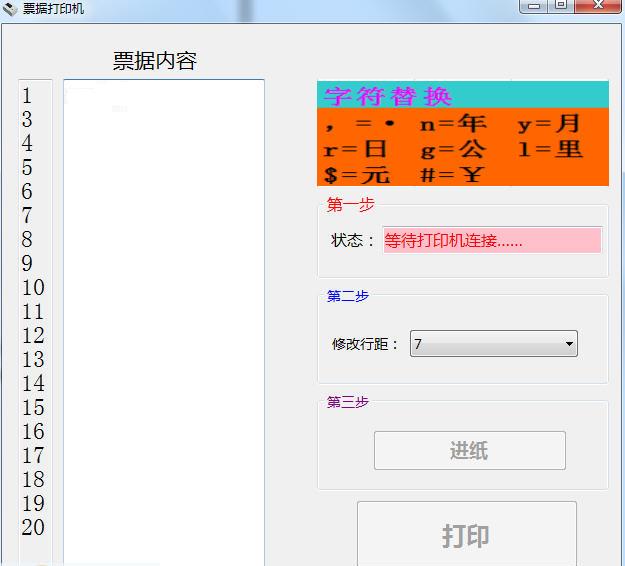Click the 票据内容 heading
The image size is (625, 566).
pos(155,61)
